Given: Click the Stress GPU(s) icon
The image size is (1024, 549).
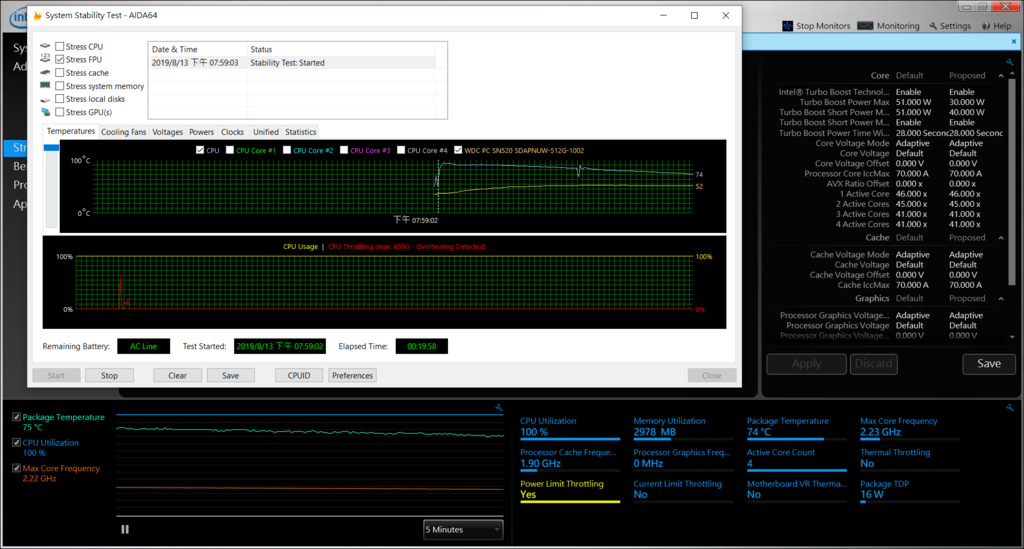Looking at the screenshot, I should coord(45,112).
